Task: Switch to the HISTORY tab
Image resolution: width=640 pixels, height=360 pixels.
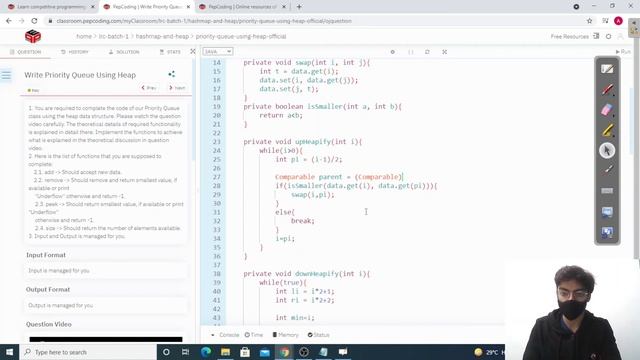Action: click(x=75, y=52)
